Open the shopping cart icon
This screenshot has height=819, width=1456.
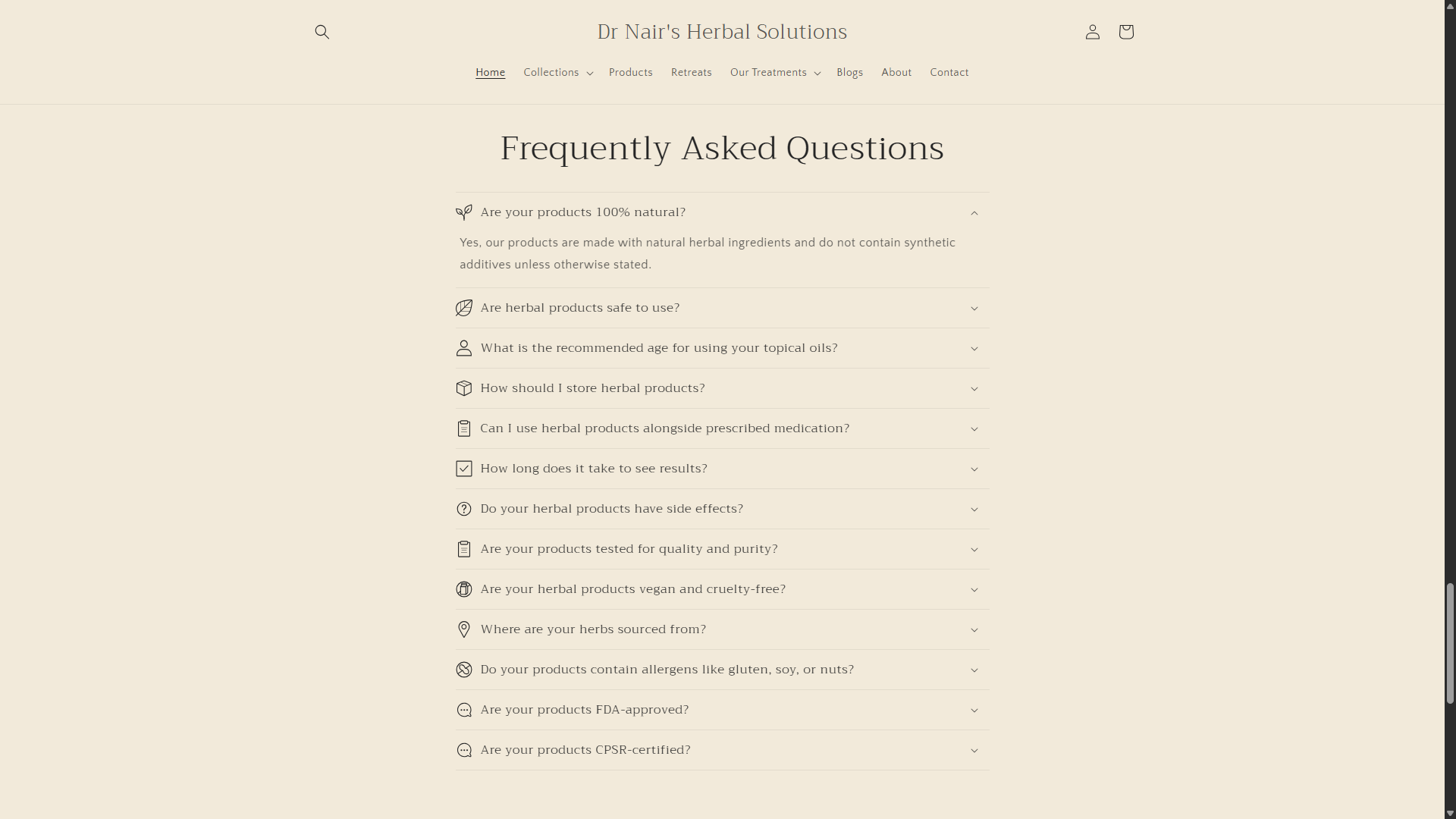pos(1125,32)
